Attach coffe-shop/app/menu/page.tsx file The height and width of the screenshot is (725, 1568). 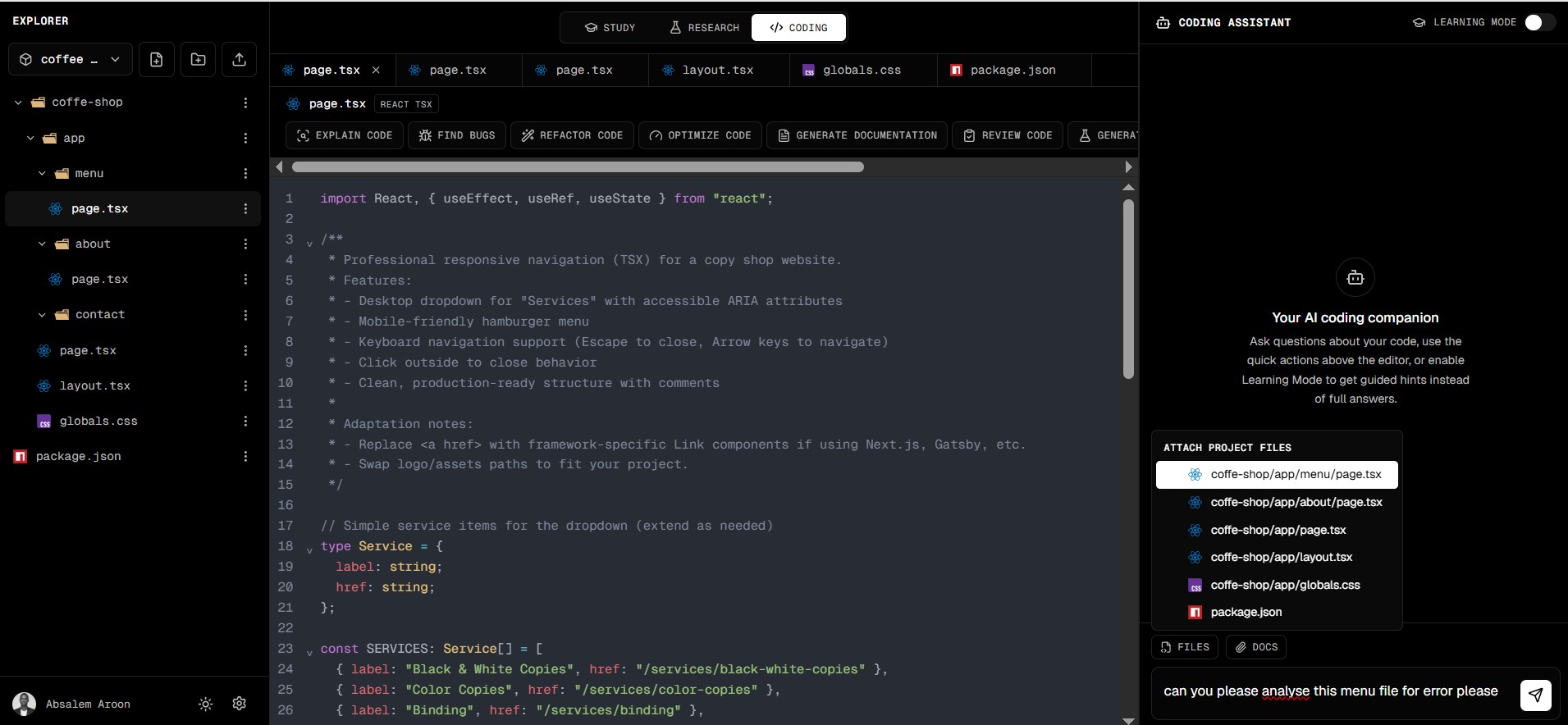tap(1277, 474)
